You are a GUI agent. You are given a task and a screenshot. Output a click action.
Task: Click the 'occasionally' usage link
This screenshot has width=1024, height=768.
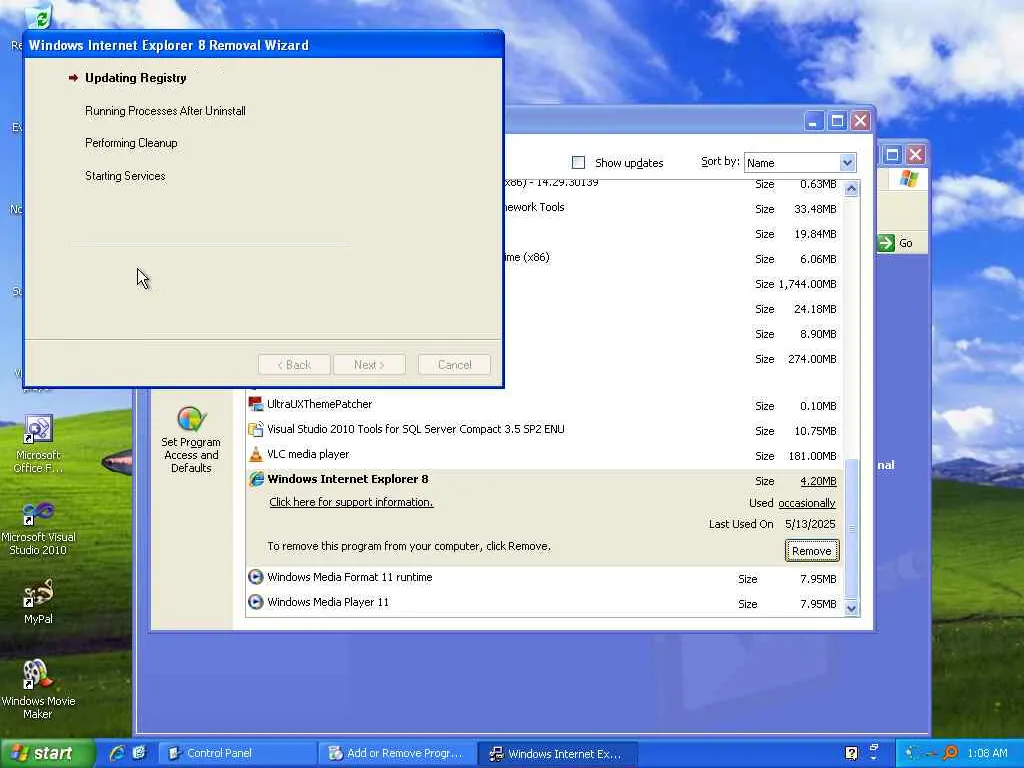pos(807,503)
